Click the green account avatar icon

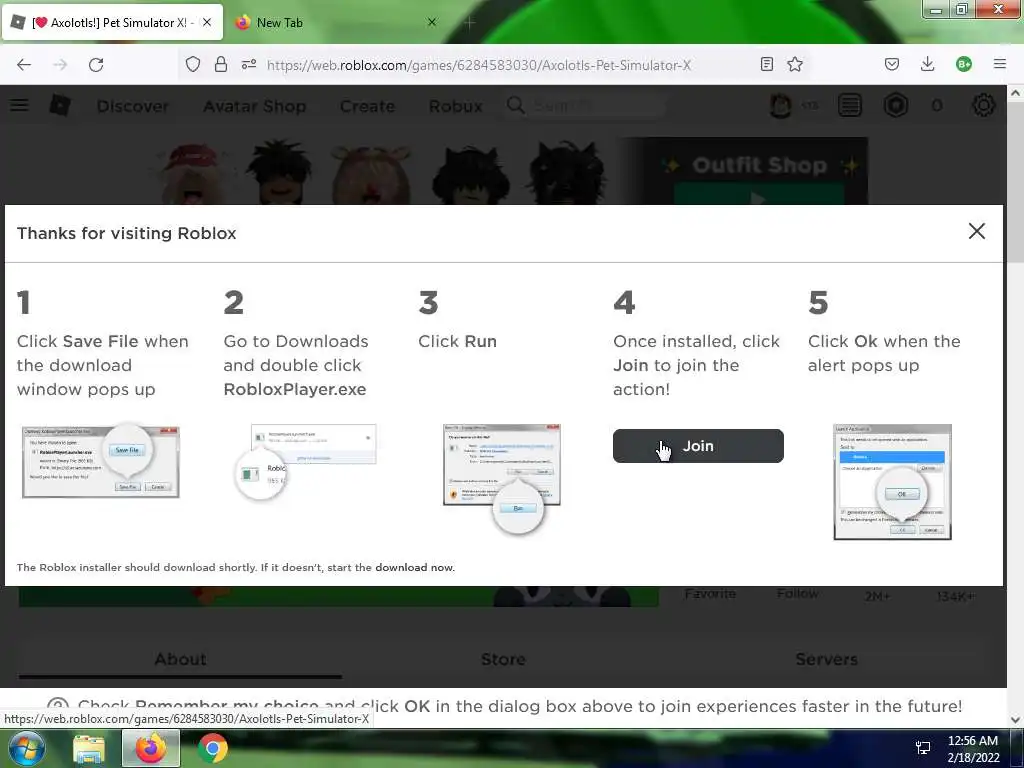[x=963, y=64]
